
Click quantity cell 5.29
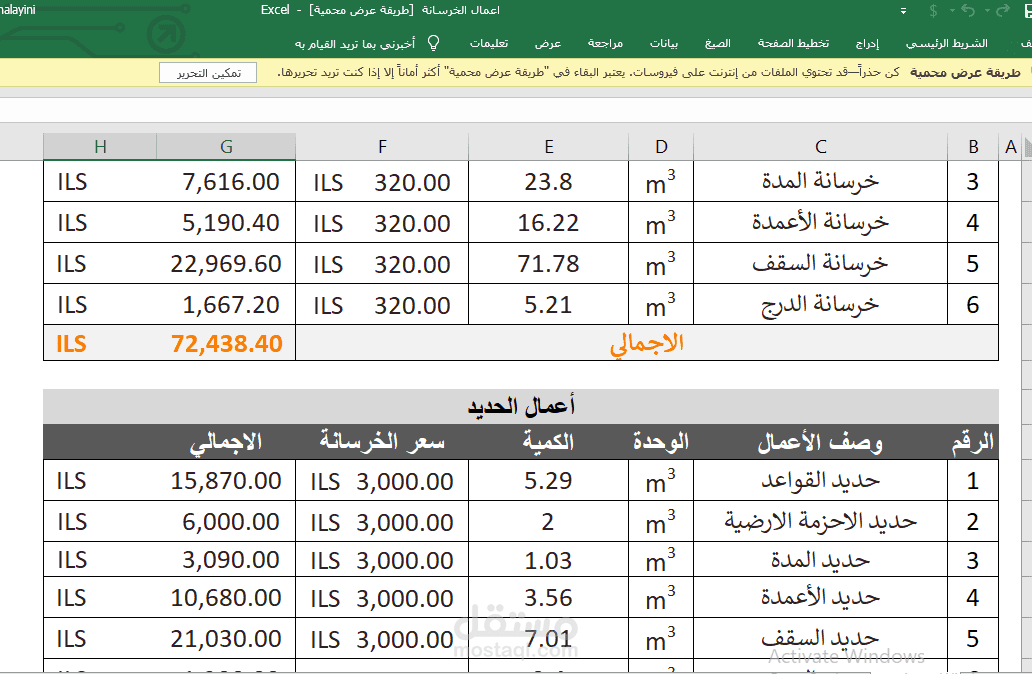click(548, 481)
